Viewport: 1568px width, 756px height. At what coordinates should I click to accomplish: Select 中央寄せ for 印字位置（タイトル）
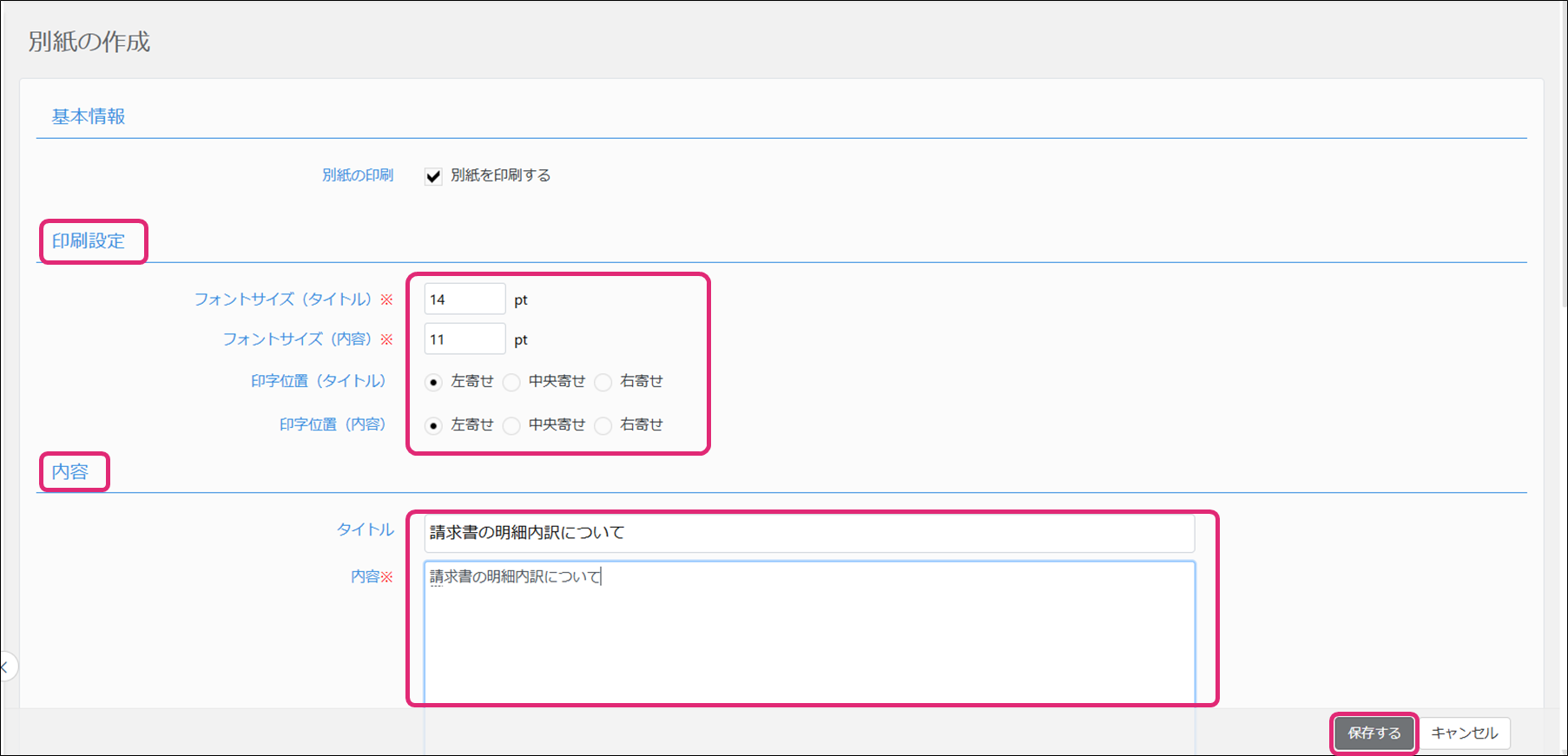tap(512, 382)
